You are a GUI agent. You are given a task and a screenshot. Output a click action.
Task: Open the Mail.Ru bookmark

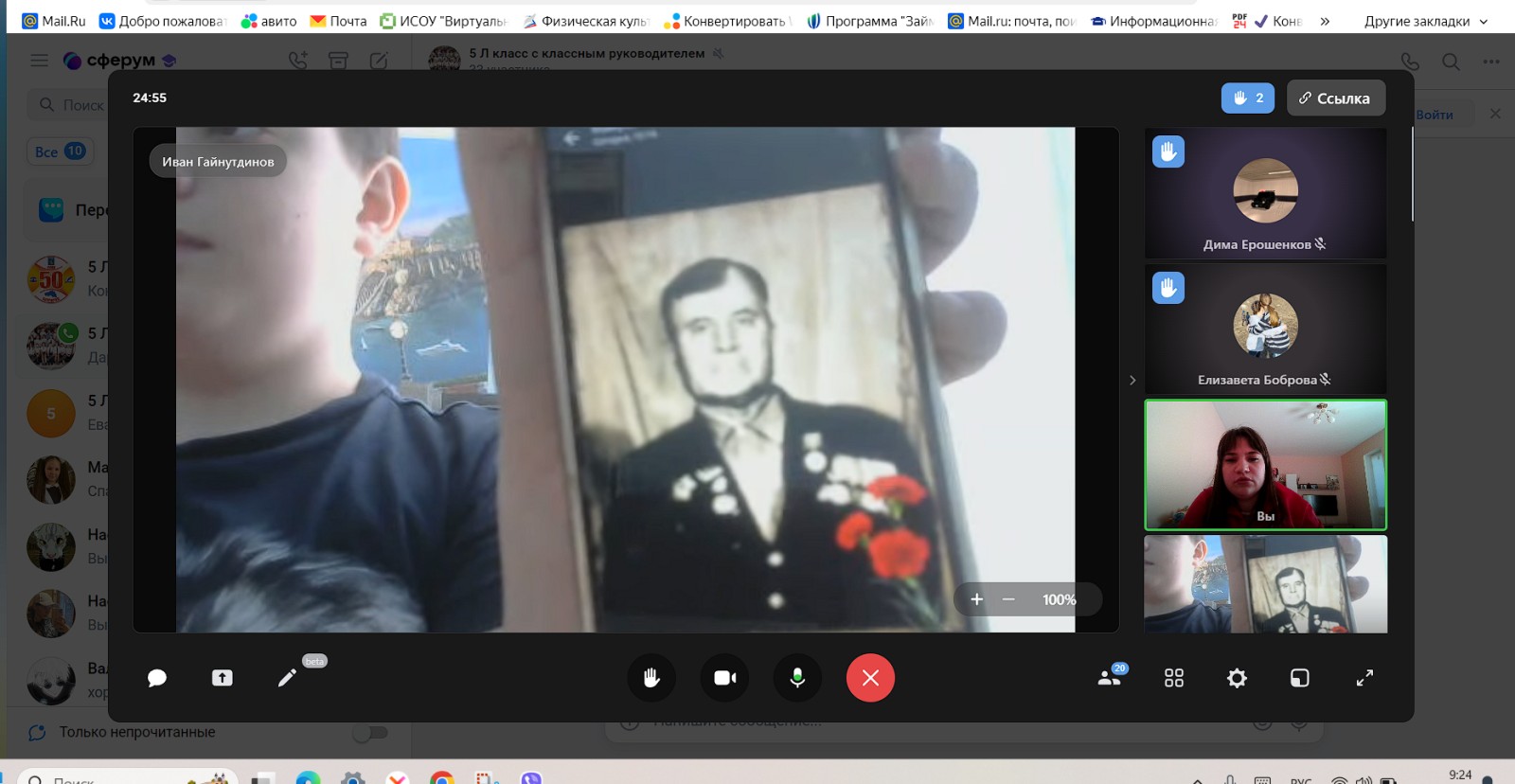[54, 21]
